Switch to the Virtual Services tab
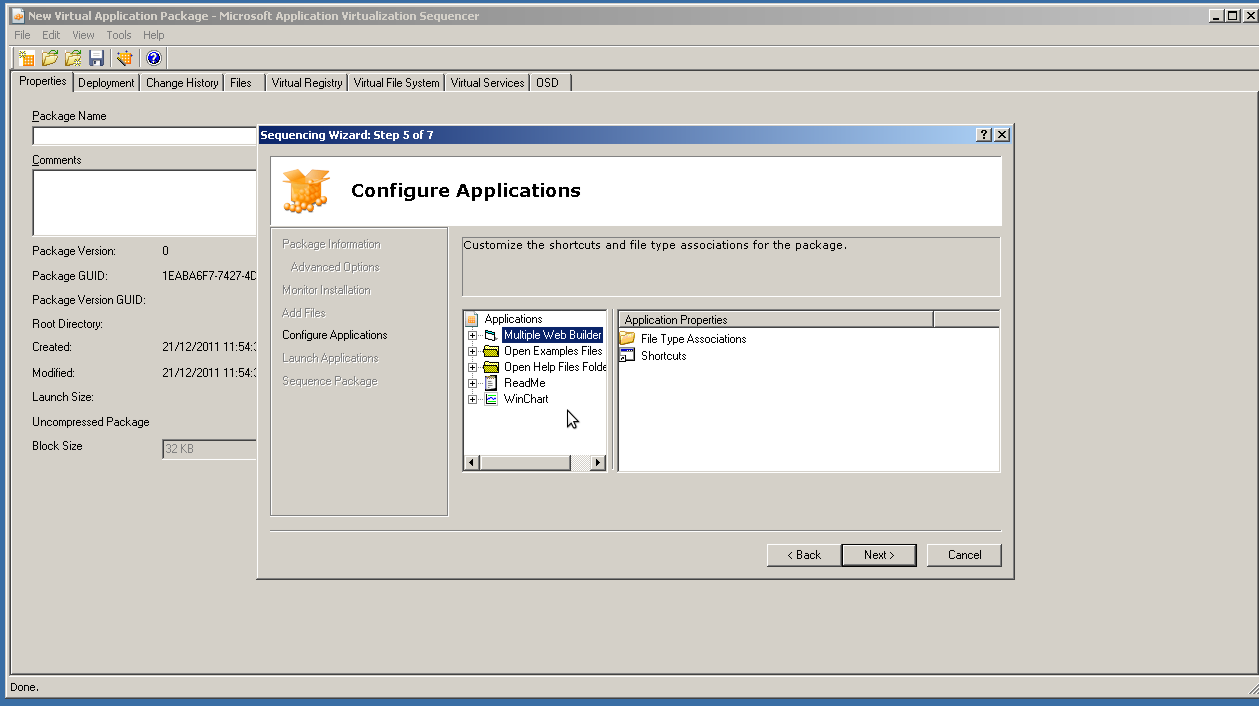1259x706 pixels. tap(487, 83)
